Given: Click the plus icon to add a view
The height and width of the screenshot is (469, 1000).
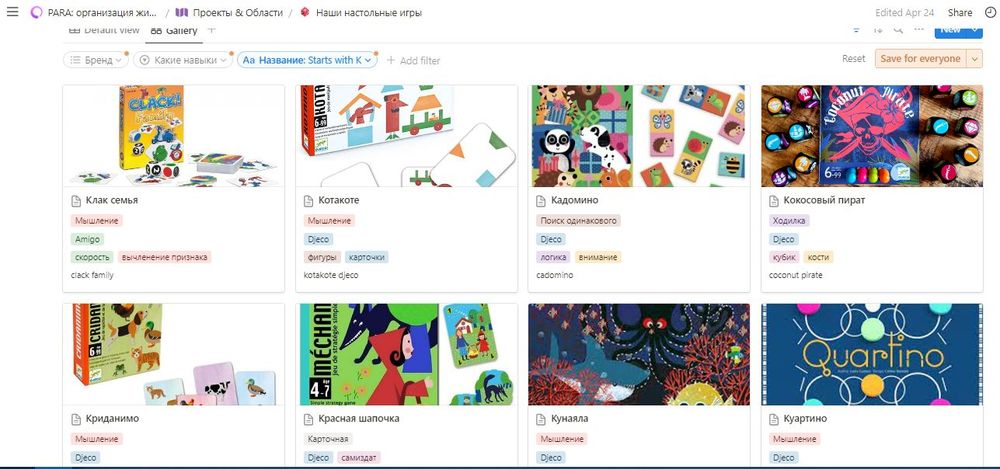Looking at the screenshot, I should [x=212, y=29].
